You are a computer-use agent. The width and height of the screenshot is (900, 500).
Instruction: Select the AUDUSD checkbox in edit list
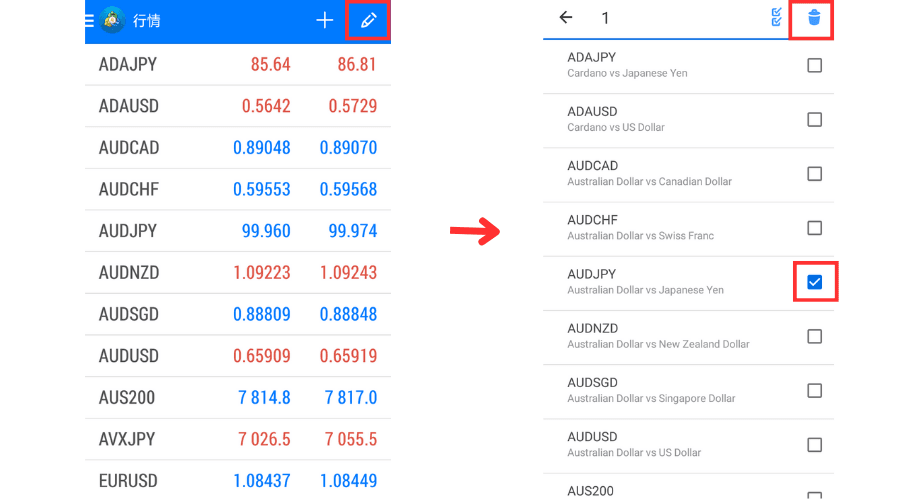pos(814,445)
